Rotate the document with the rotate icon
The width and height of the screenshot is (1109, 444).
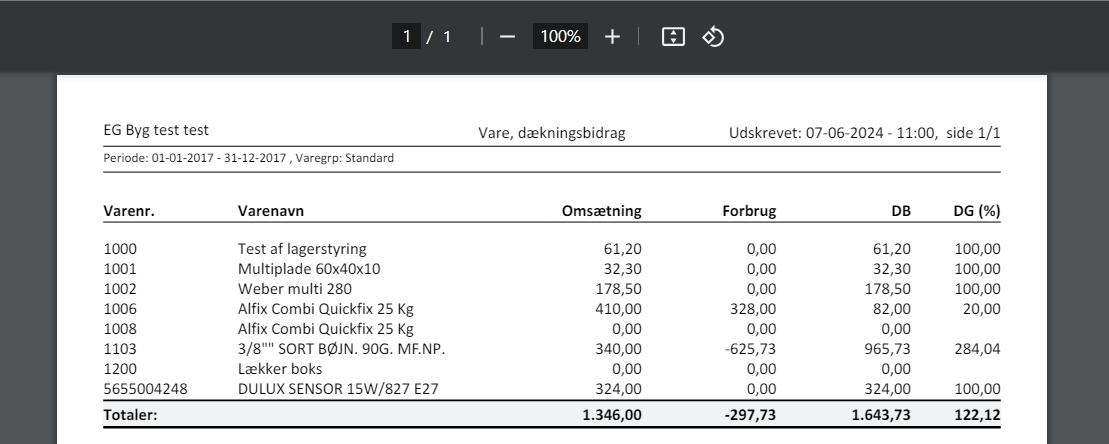click(713, 36)
